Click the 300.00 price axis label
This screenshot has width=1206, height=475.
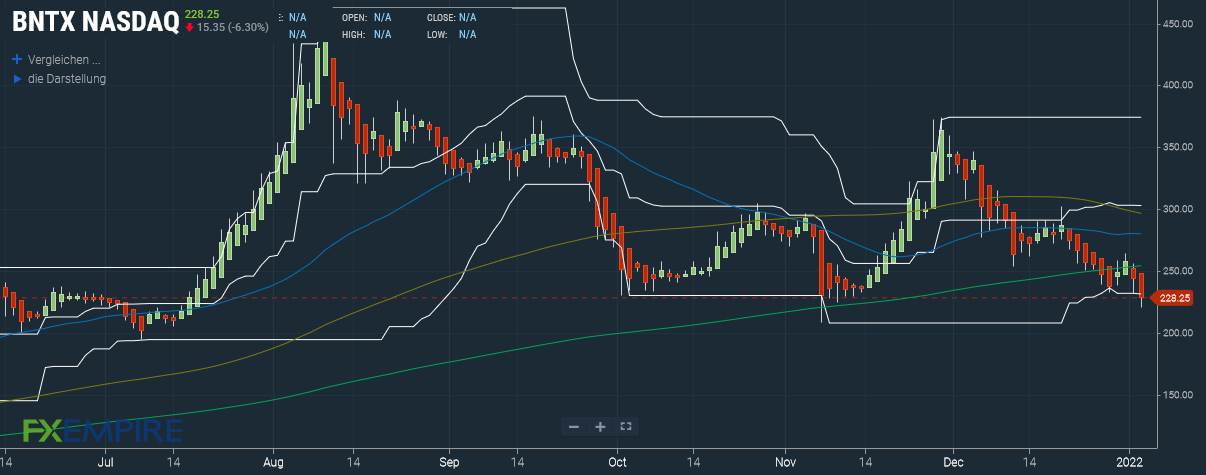[1179, 209]
